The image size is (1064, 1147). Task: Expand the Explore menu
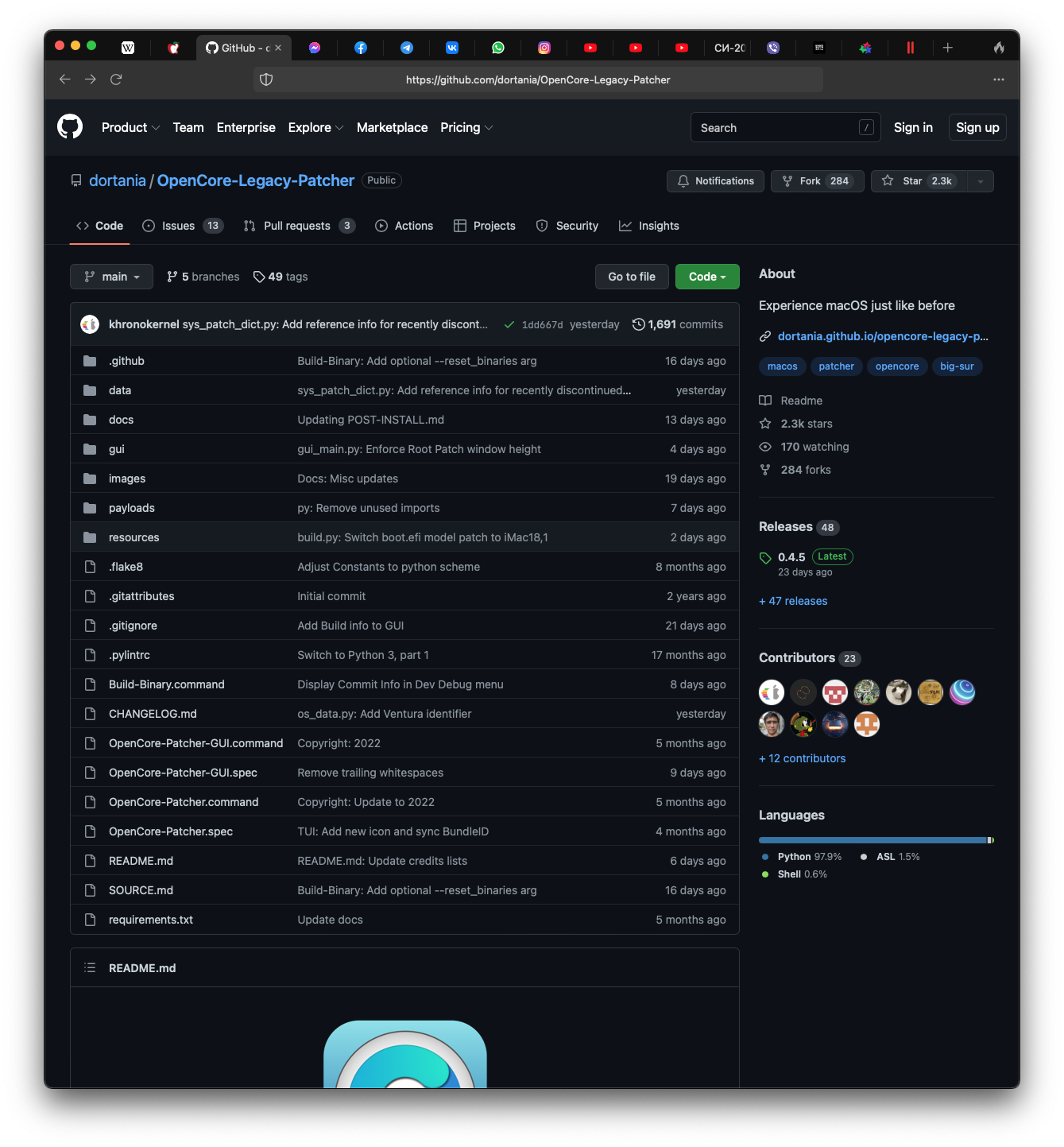(315, 127)
